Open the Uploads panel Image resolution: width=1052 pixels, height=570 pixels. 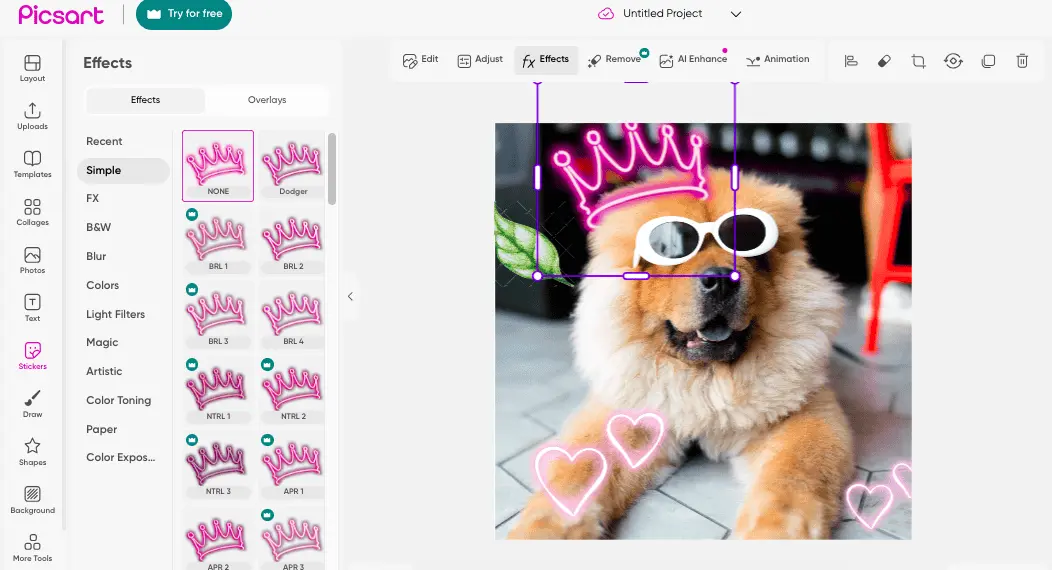click(x=32, y=116)
